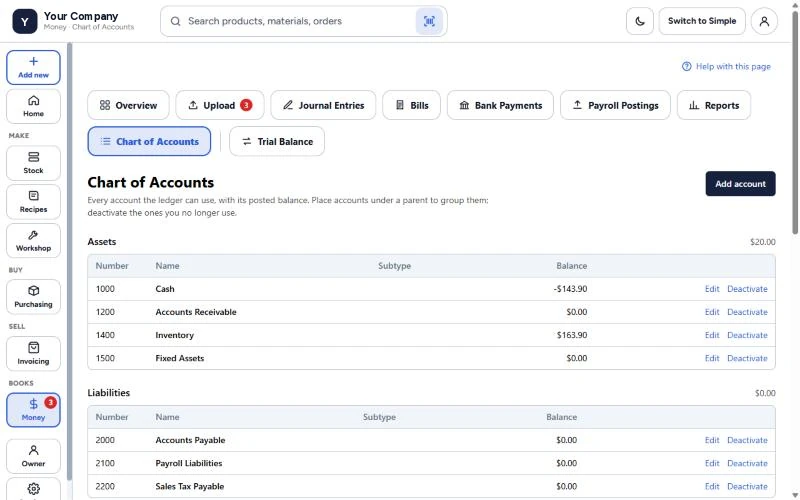Open Money in sidebar
Viewport: 800px width, 500px height.
tap(33, 410)
